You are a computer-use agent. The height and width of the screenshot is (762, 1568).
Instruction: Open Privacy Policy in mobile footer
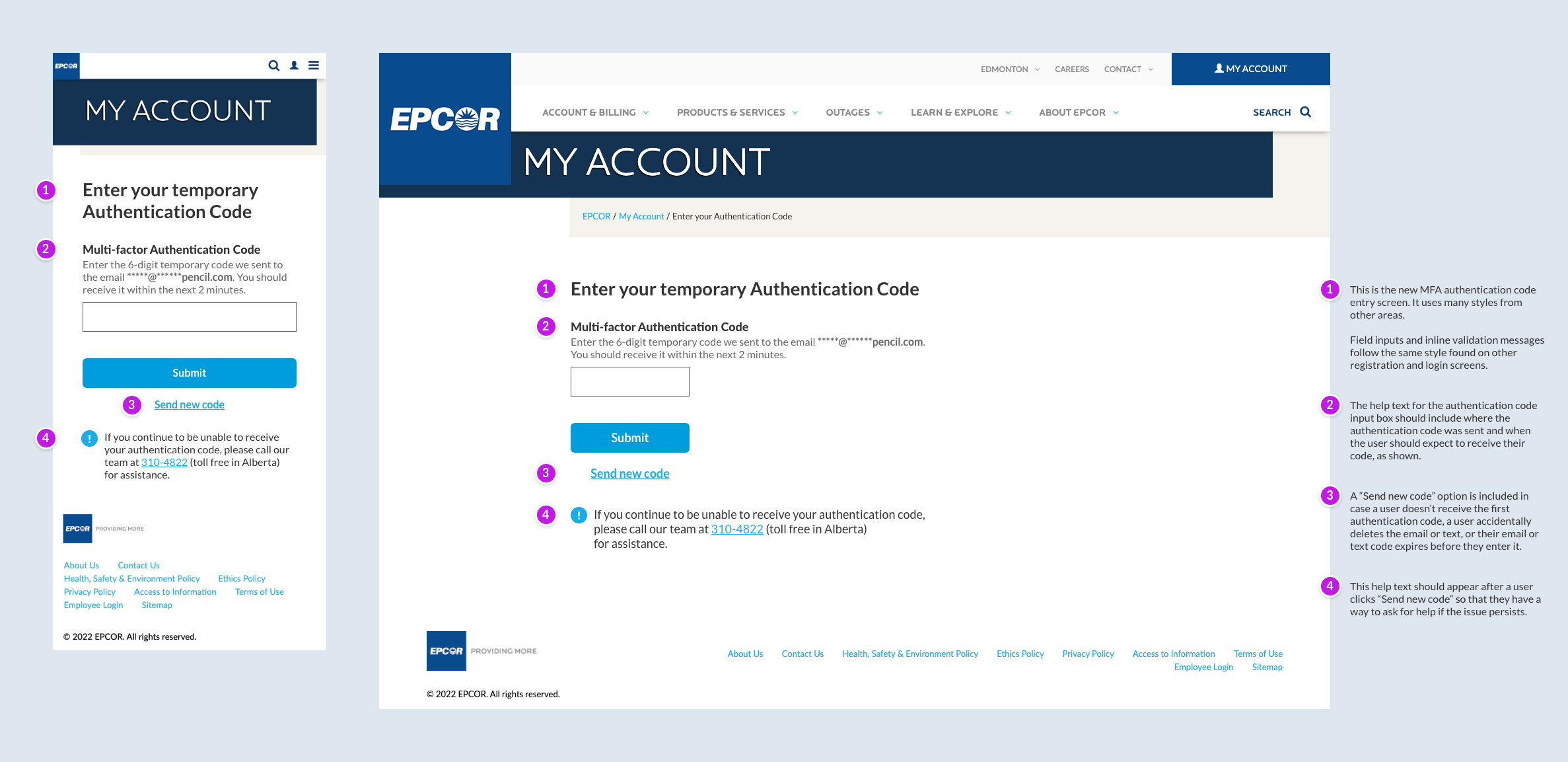89,591
